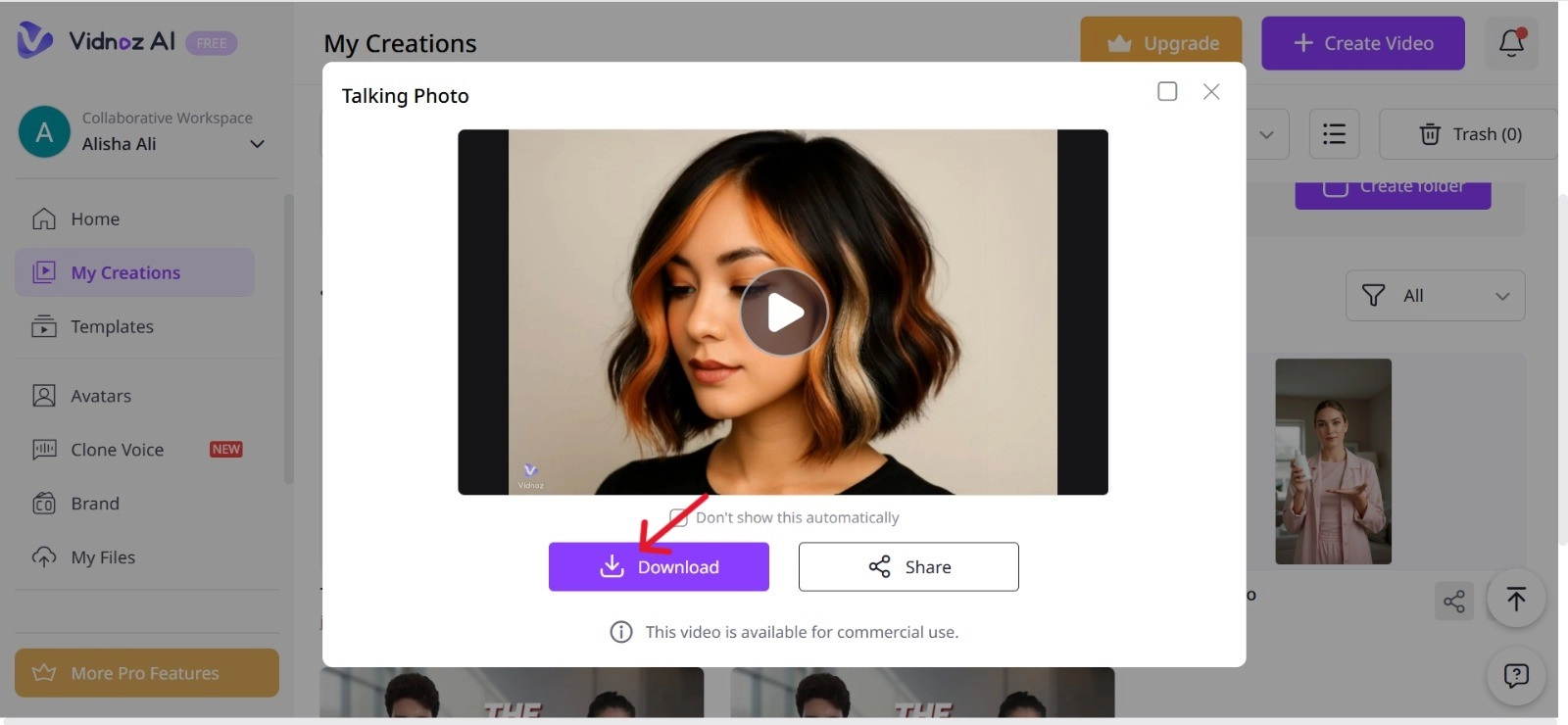Maximize the Talking Photo dialog
1568x725 pixels.
pyautogui.click(x=1167, y=91)
